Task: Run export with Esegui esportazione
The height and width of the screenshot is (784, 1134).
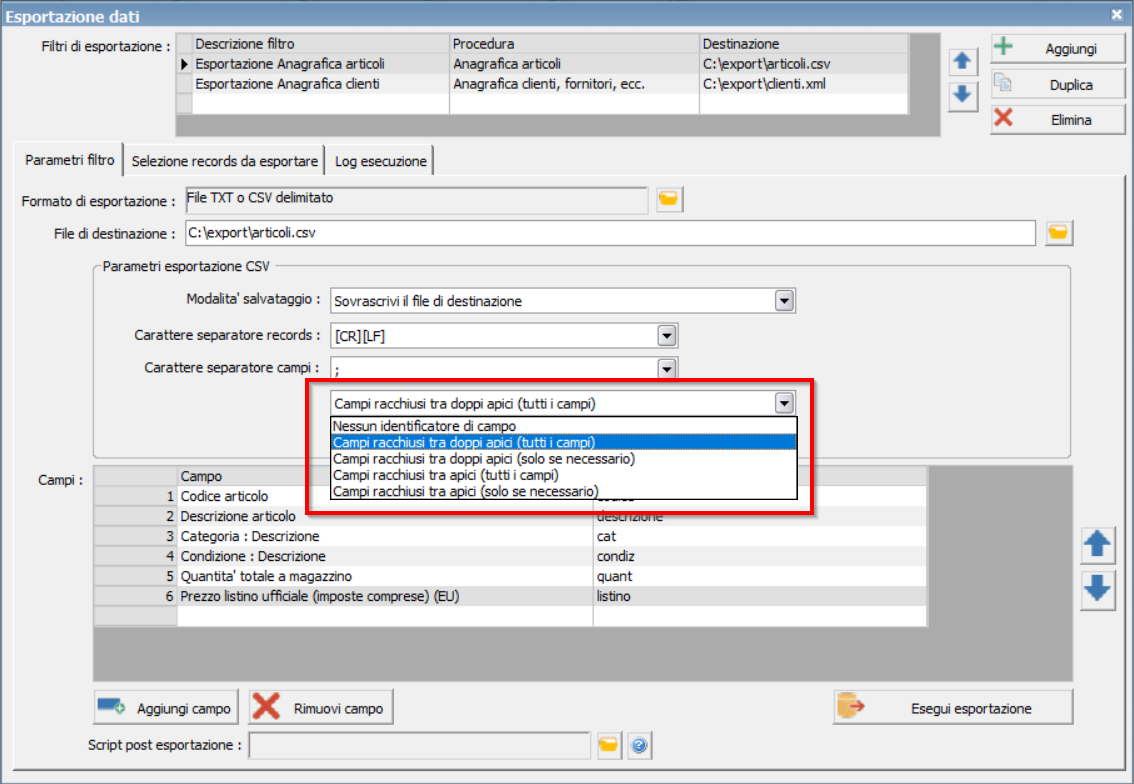Action: click(953, 708)
